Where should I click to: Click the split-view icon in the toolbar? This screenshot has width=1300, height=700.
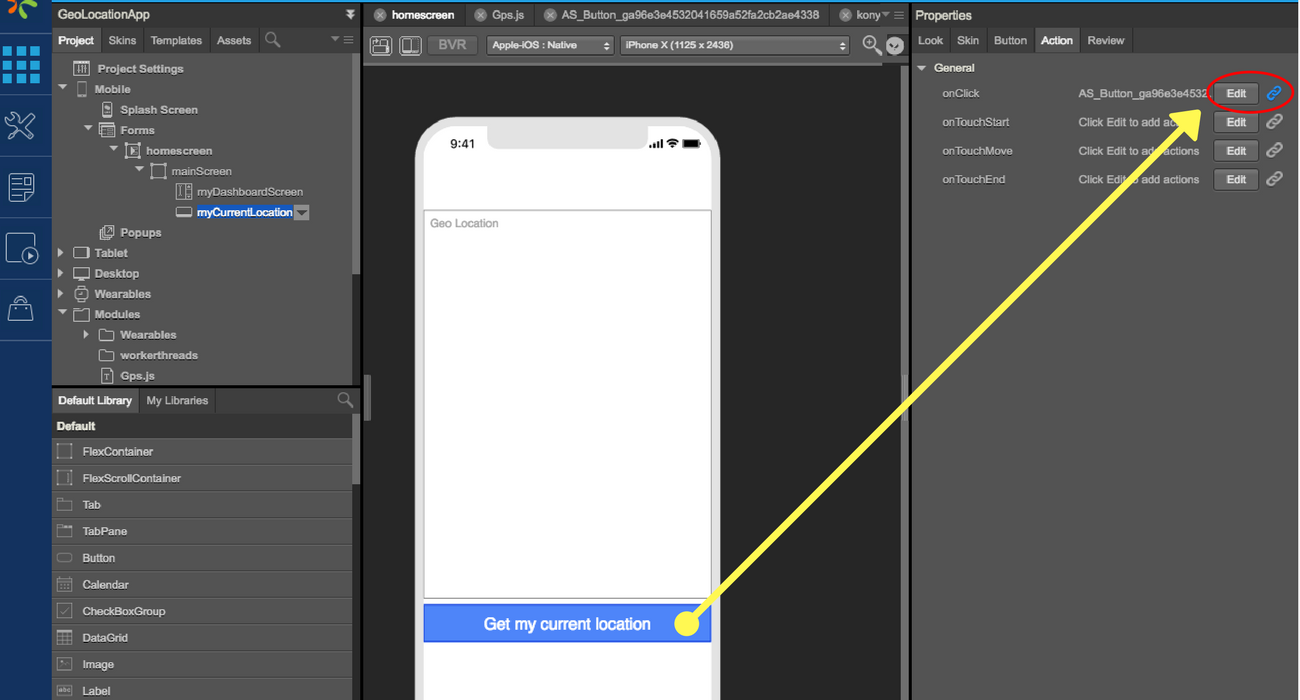[x=410, y=45]
